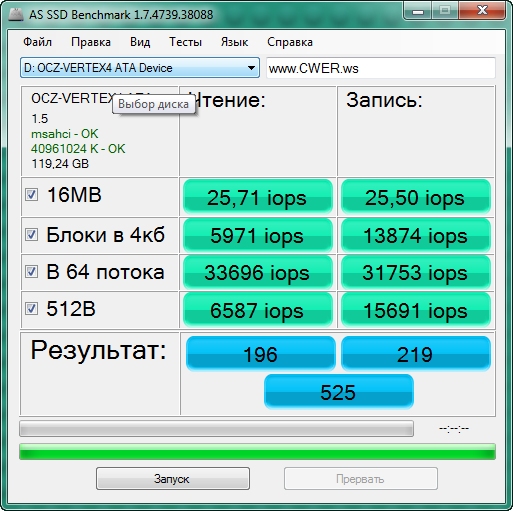The height and width of the screenshot is (511, 513).
Task: Open the Вид menu
Action: point(140,42)
